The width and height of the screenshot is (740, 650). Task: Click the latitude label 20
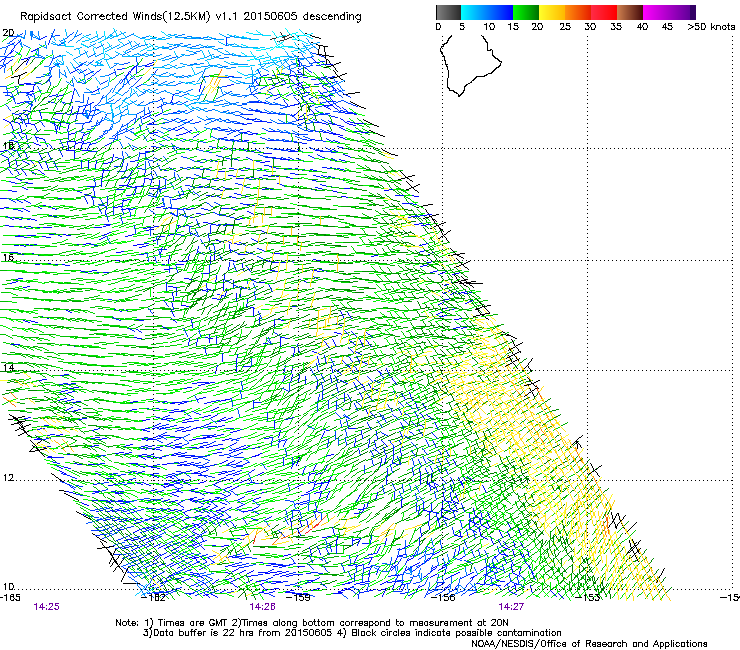[x=8, y=33]
